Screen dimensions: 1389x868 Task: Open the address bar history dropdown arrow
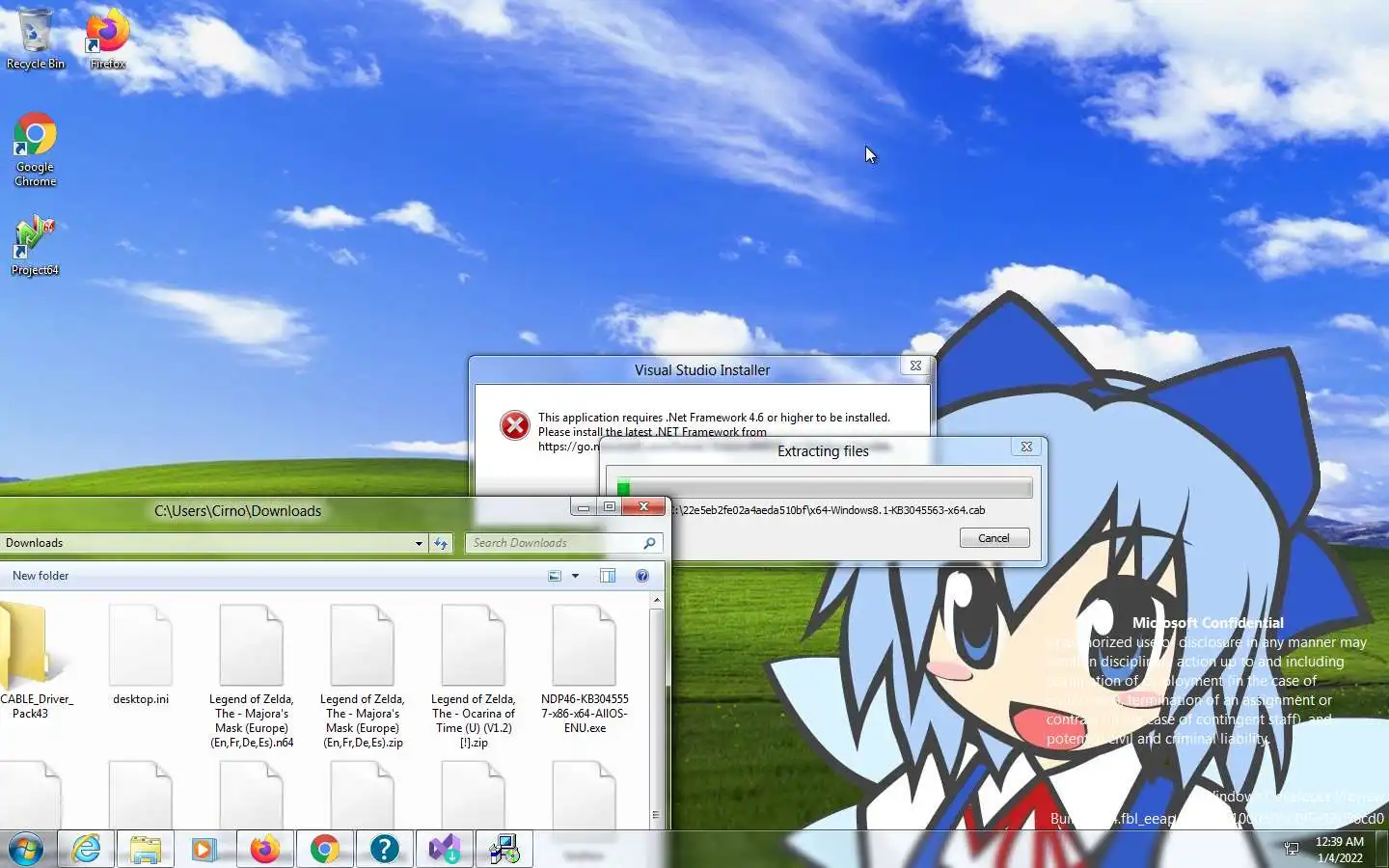pos(419,543)
